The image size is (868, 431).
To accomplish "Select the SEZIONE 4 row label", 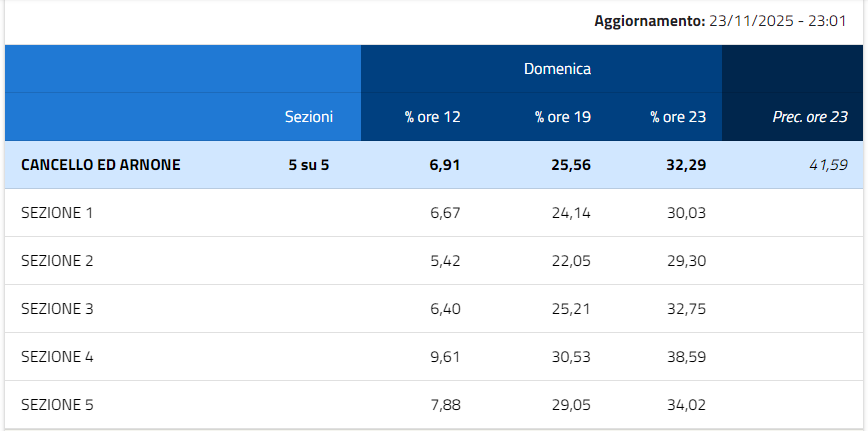I will pyautogui.click(x=57, y=357).
